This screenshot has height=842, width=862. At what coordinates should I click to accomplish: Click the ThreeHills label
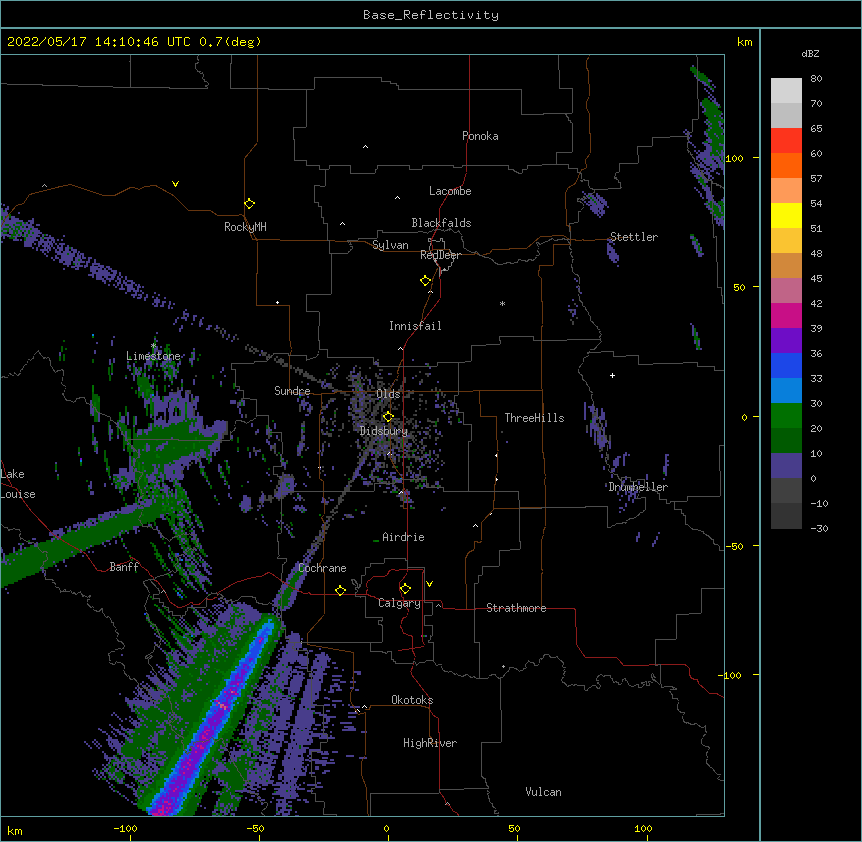pos(534,418)
